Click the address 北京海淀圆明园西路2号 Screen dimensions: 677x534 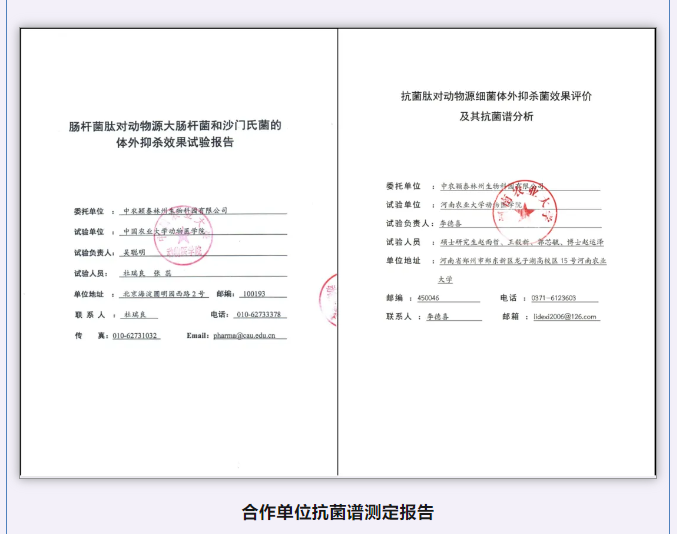[164, 294]
